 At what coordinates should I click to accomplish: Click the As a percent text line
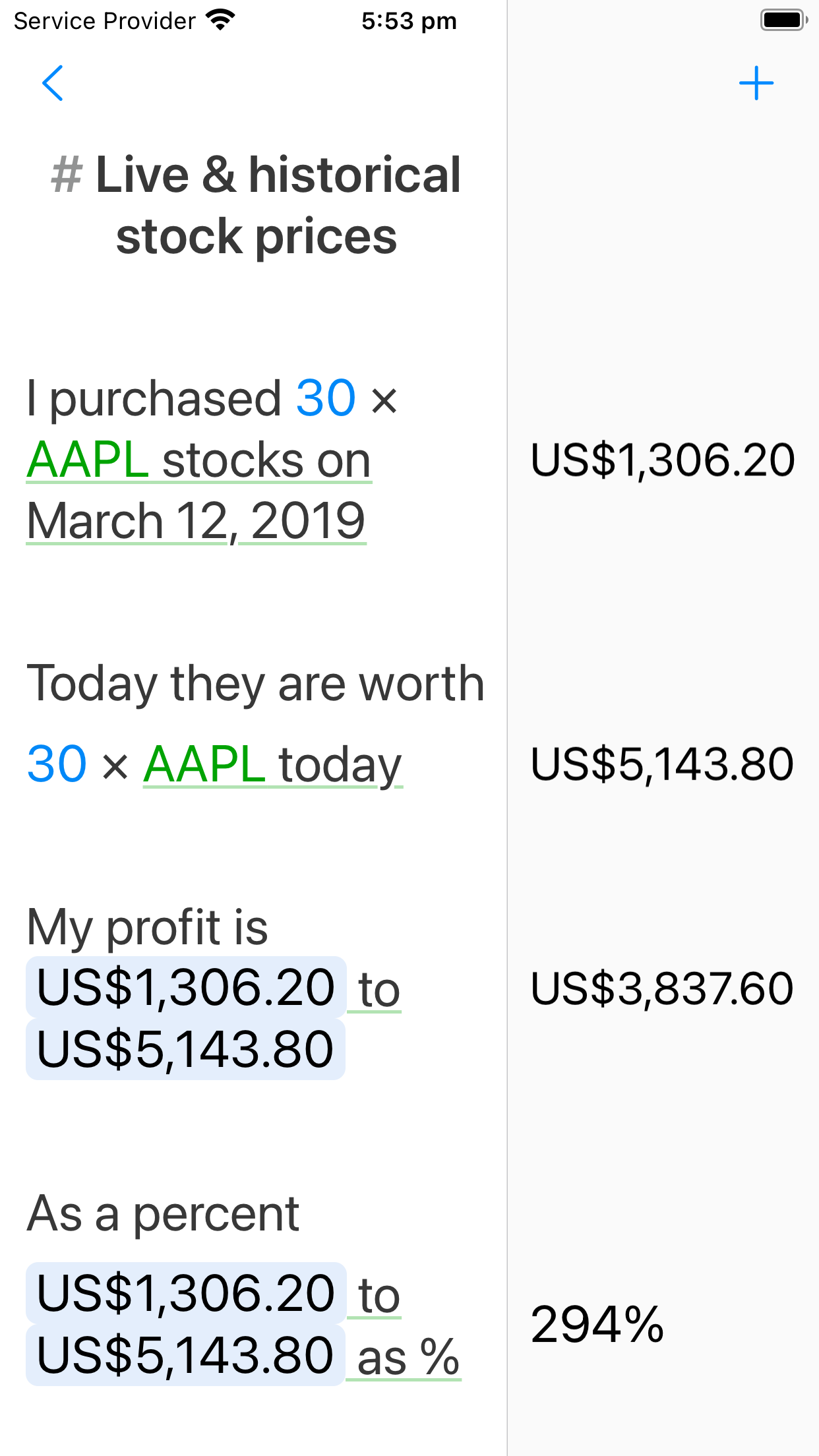click(163, 1213)
